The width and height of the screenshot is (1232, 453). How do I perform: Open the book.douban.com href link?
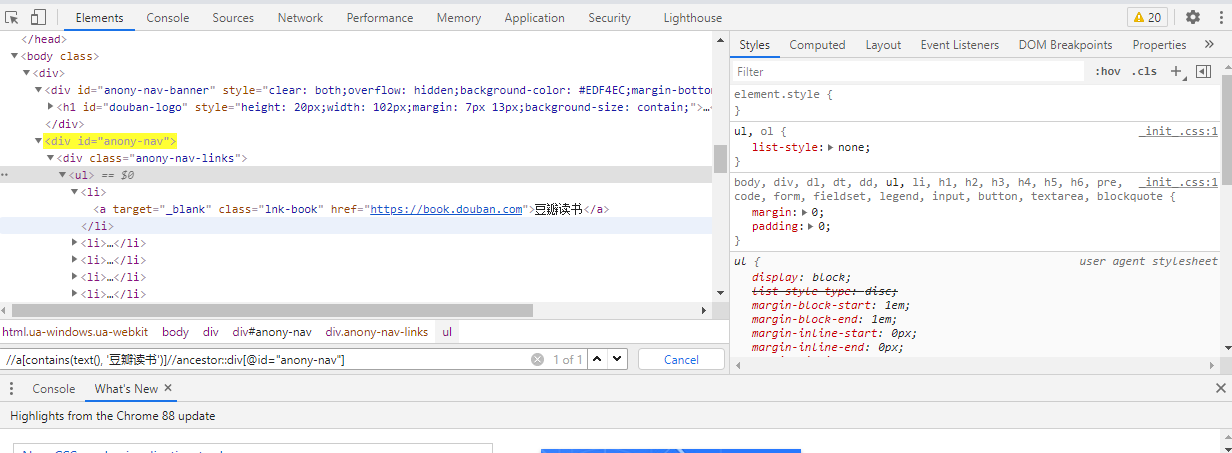[447, 210]
